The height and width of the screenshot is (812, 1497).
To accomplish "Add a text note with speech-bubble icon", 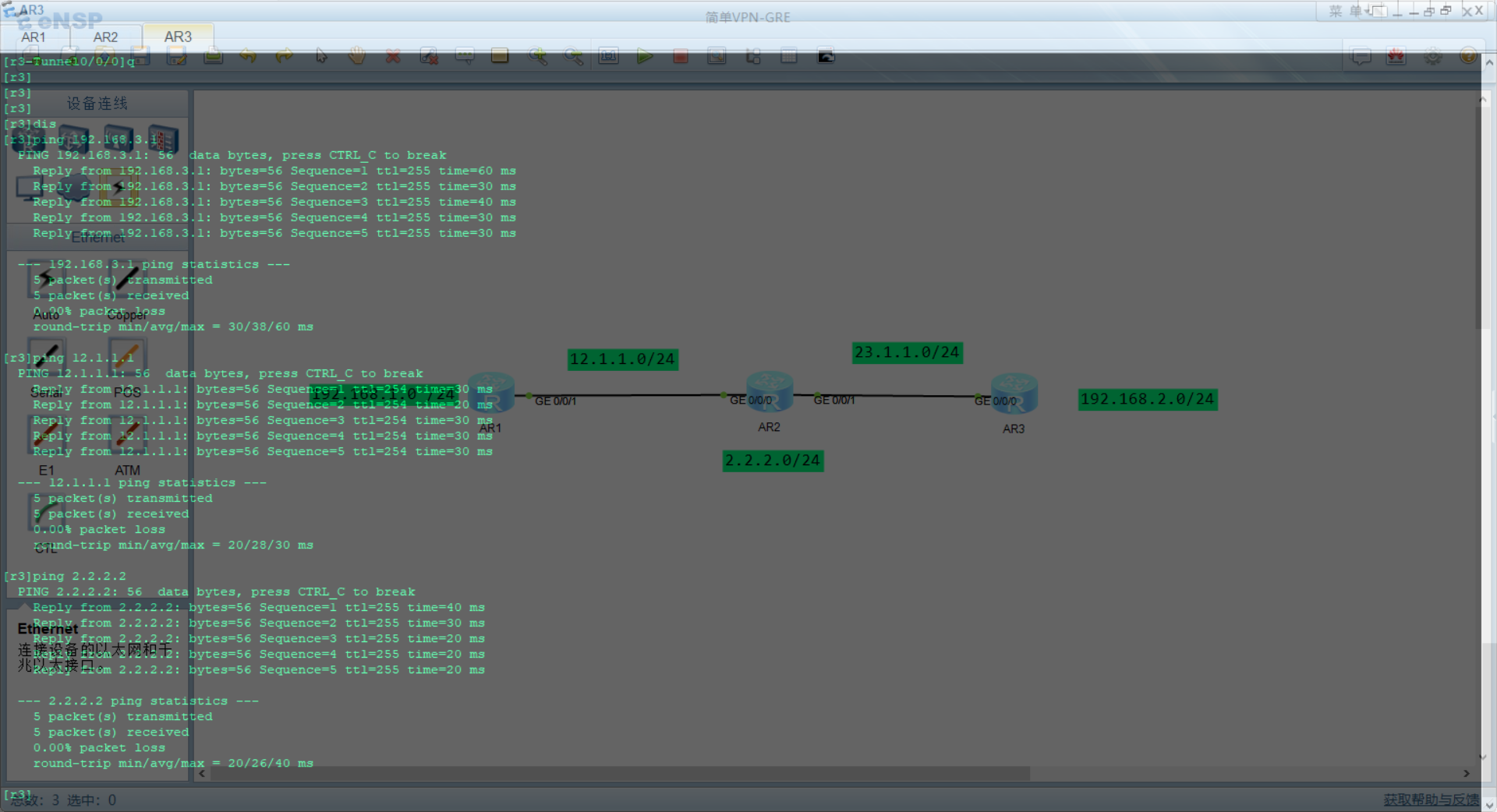I will [x=465, y=56].
